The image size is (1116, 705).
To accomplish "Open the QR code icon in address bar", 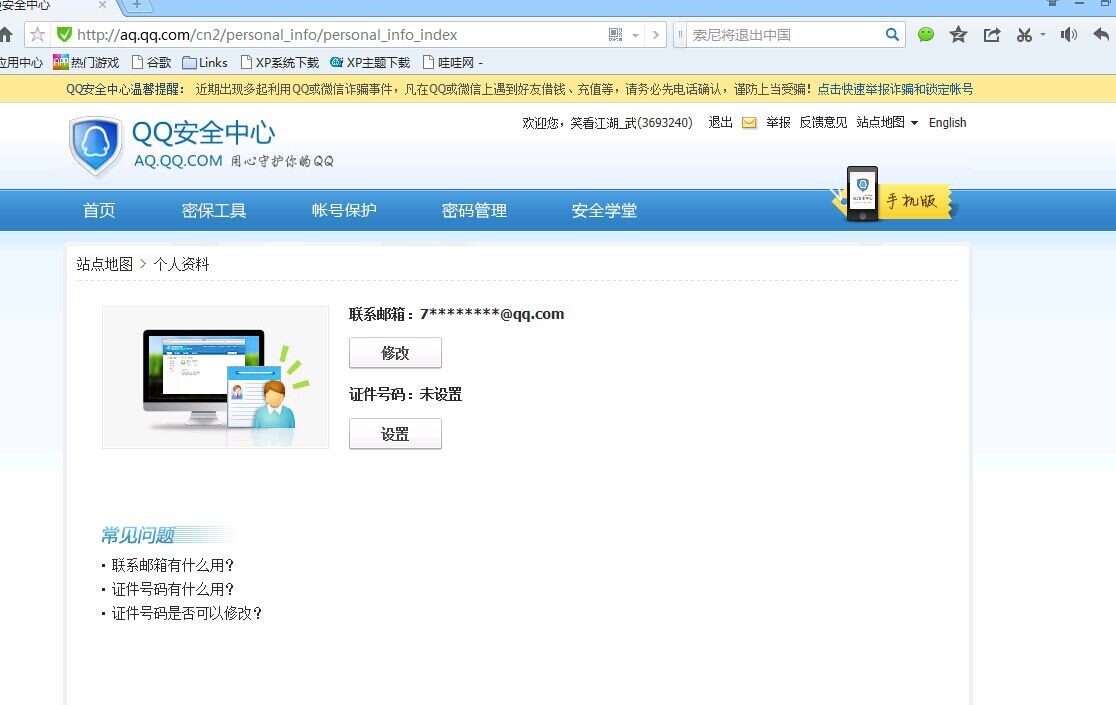I will pos(616,34).
